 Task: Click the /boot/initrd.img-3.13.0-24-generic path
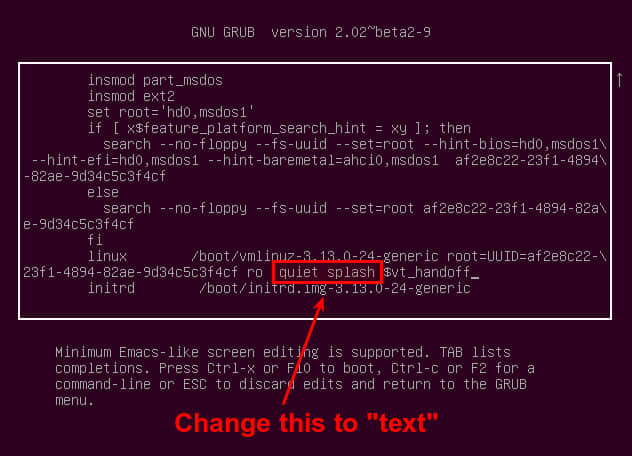335,288
